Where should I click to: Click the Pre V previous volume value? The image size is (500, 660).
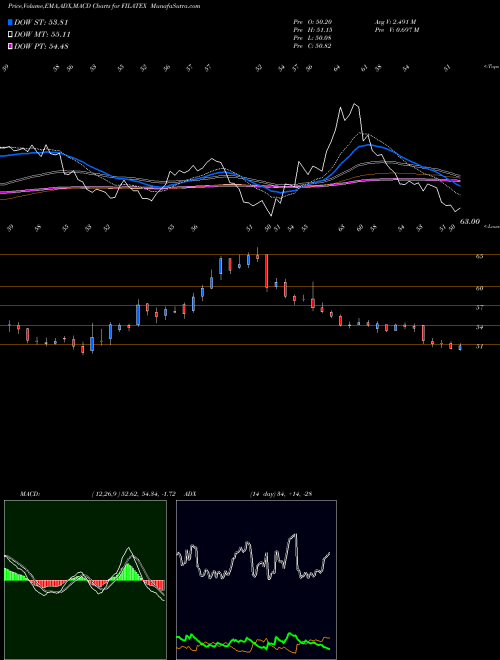tap(396, 30)
